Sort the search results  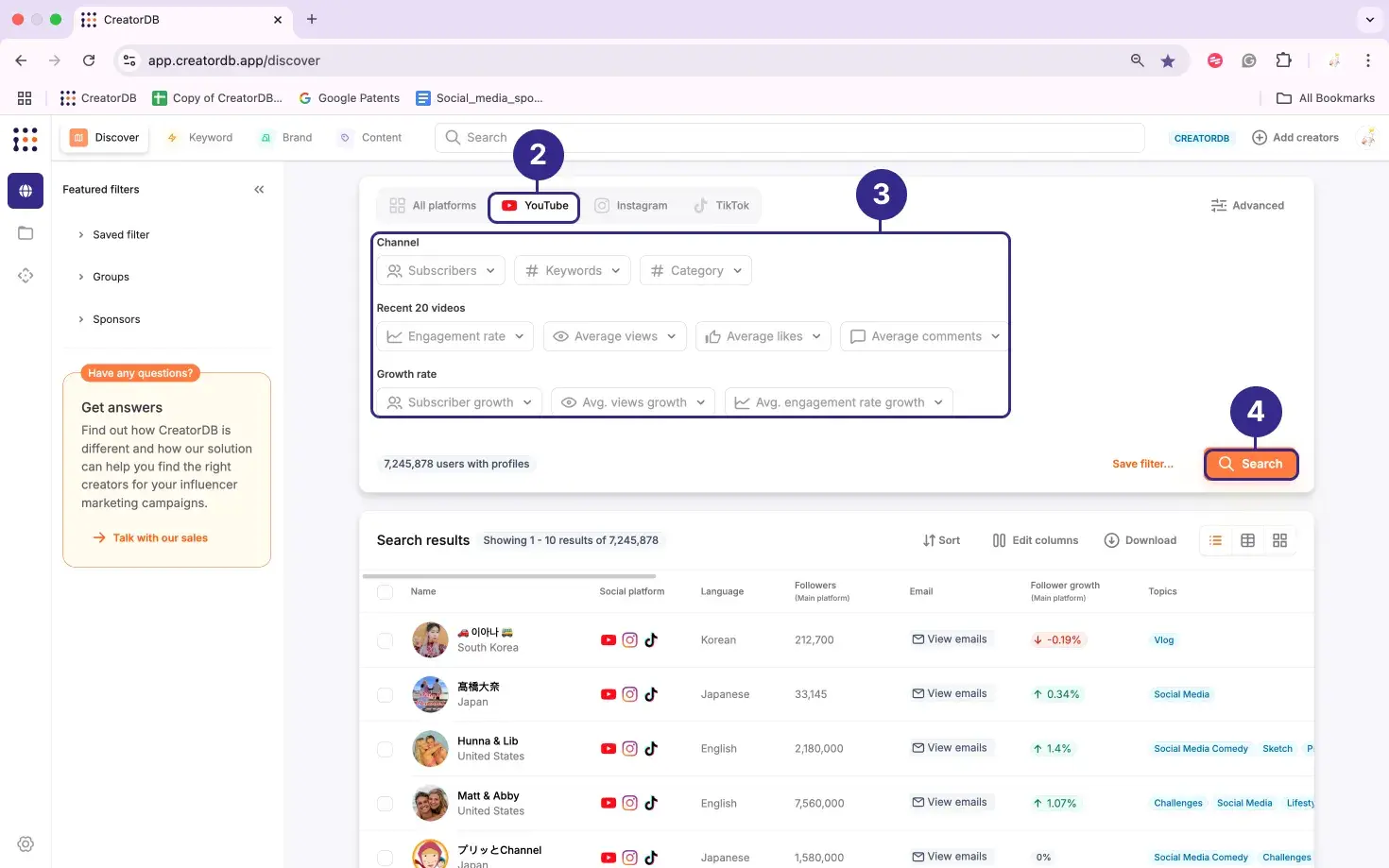click(941, 540)
